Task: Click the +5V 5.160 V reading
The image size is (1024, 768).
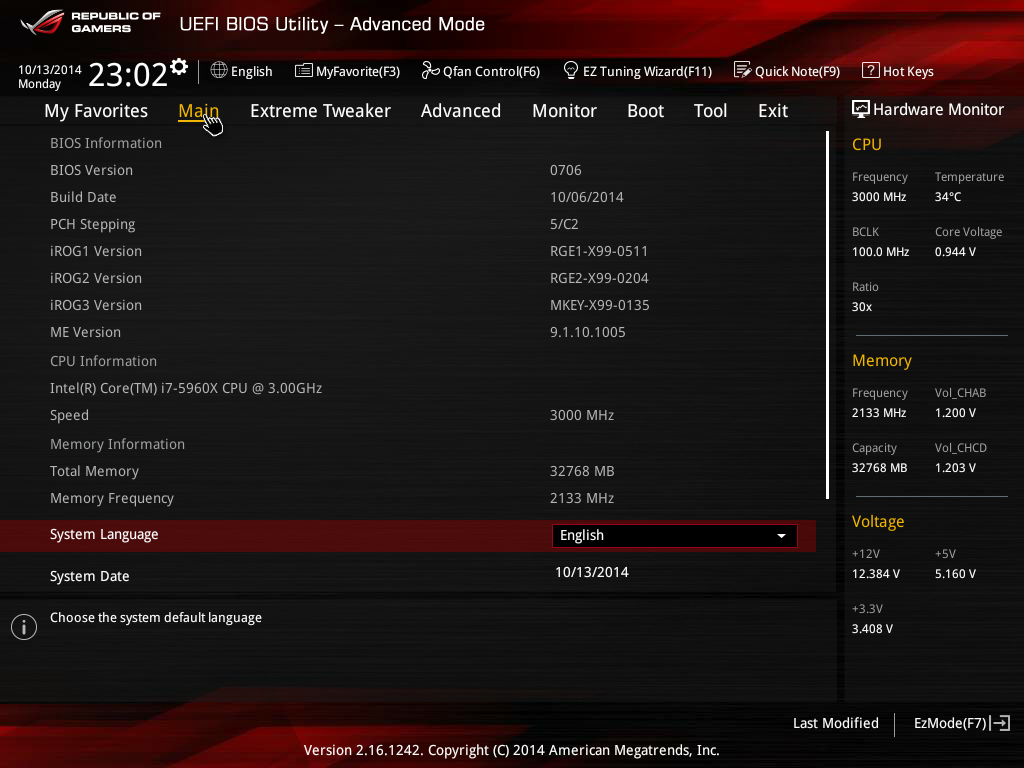Action: point(955,573)
